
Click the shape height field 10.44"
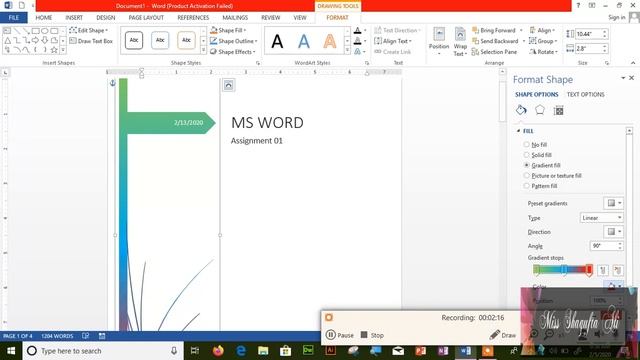point(588,34)
